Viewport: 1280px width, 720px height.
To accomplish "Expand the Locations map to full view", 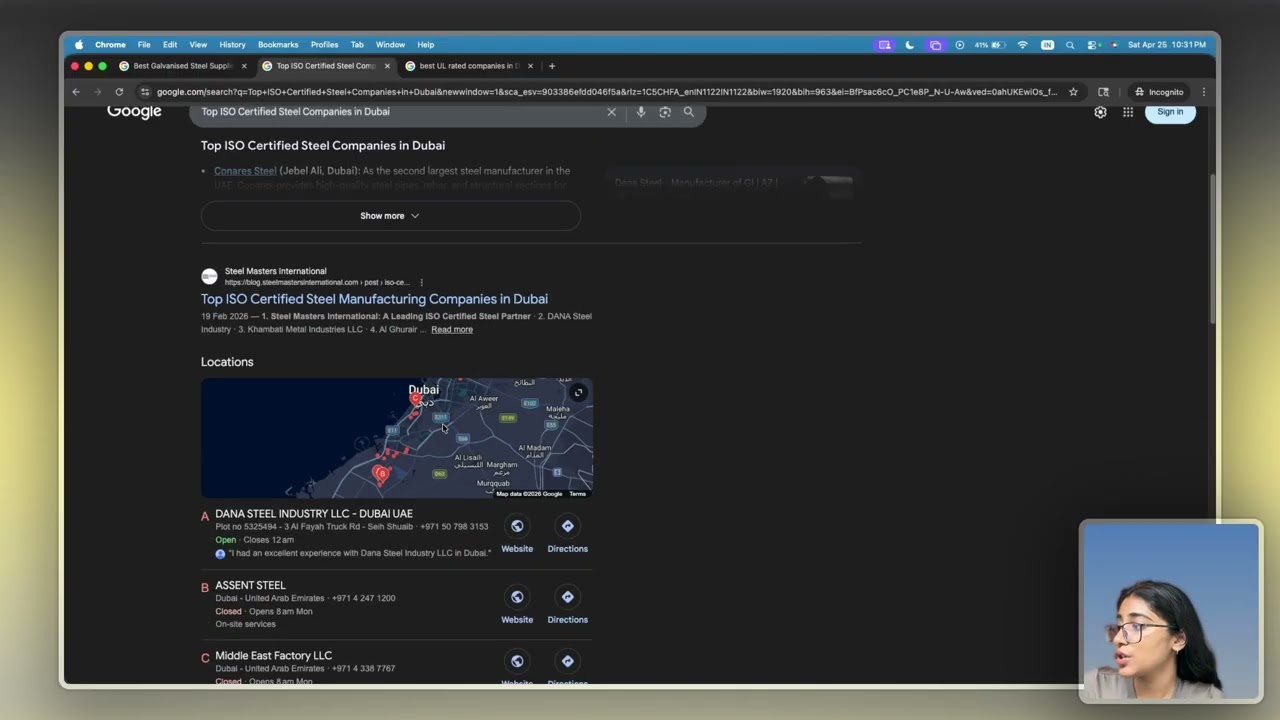I will (578, 393).
